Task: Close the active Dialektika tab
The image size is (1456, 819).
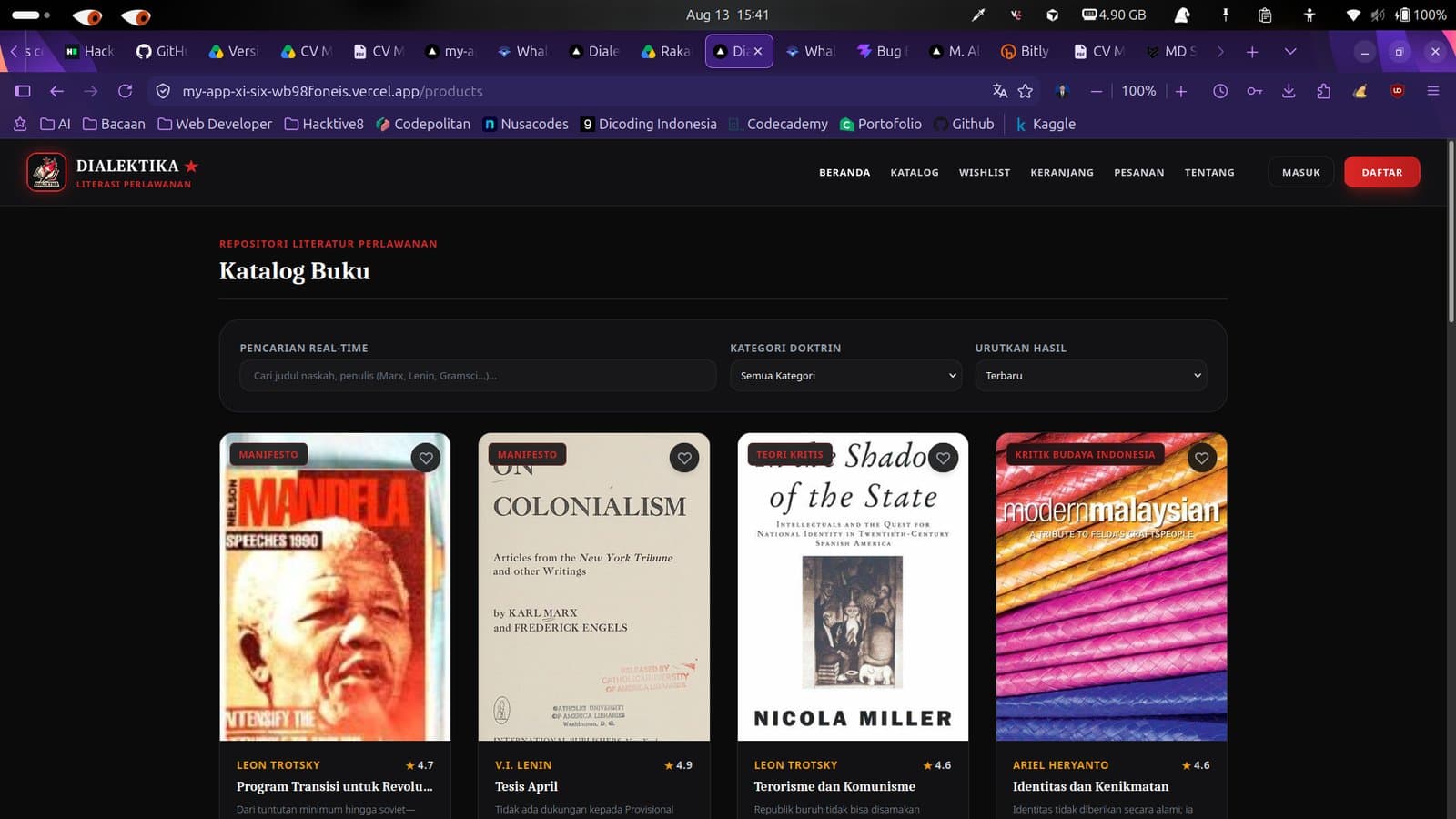Action: click(x=757, y=52)
